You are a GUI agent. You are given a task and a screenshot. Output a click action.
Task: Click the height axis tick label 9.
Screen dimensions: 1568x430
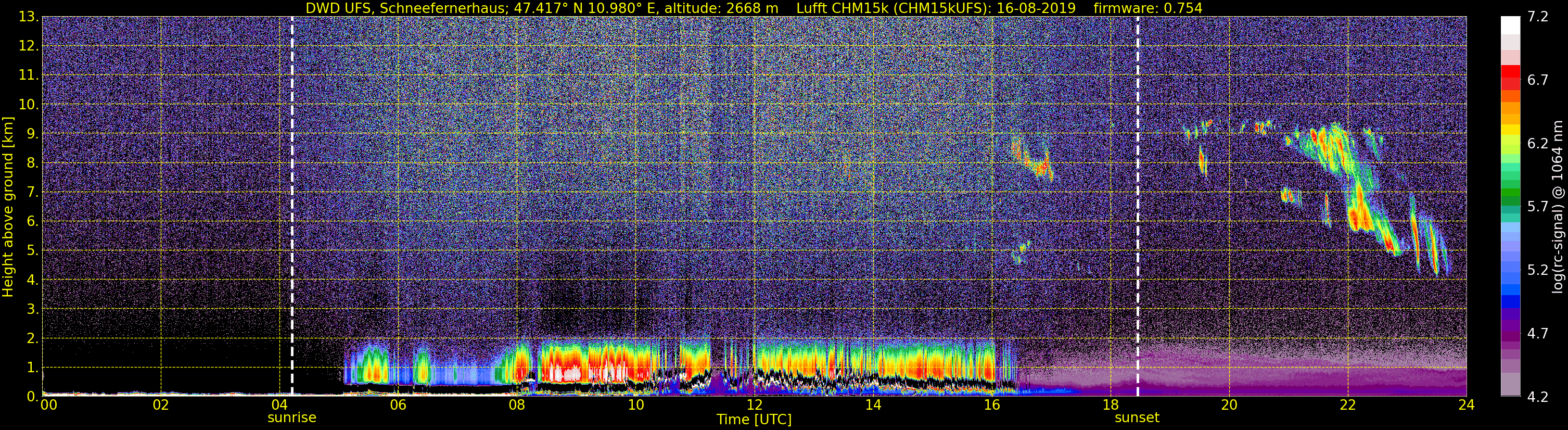pyautogui.click(x=32, y=134)
